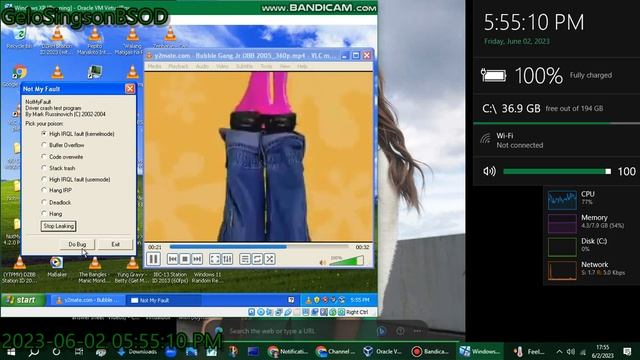Open VLC Tools menu
640x360 pixels.
pyautogui.click(x=266, y=67)
